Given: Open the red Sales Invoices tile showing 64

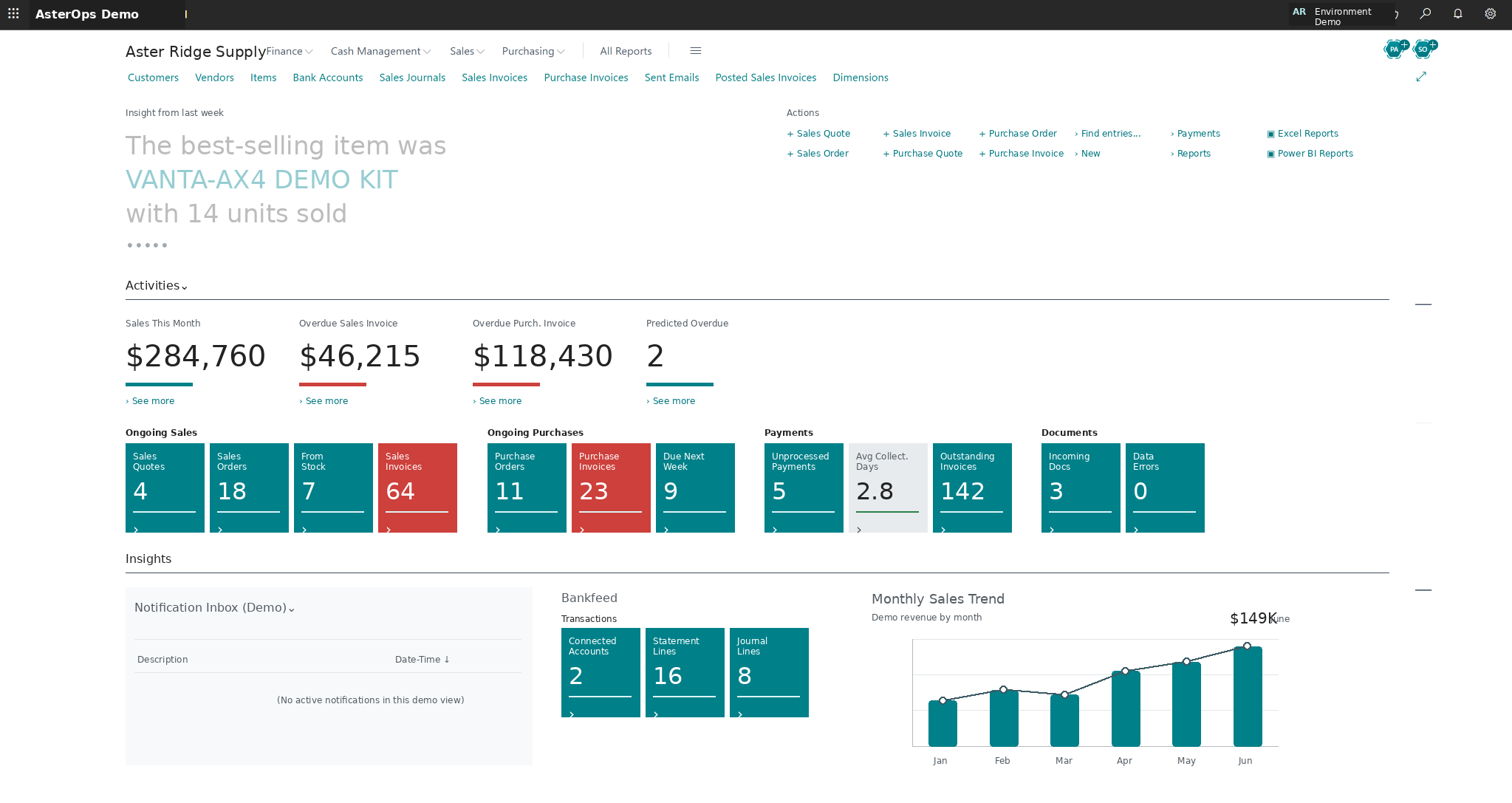Looking at the screenshot, I should (x=417, y=488).
